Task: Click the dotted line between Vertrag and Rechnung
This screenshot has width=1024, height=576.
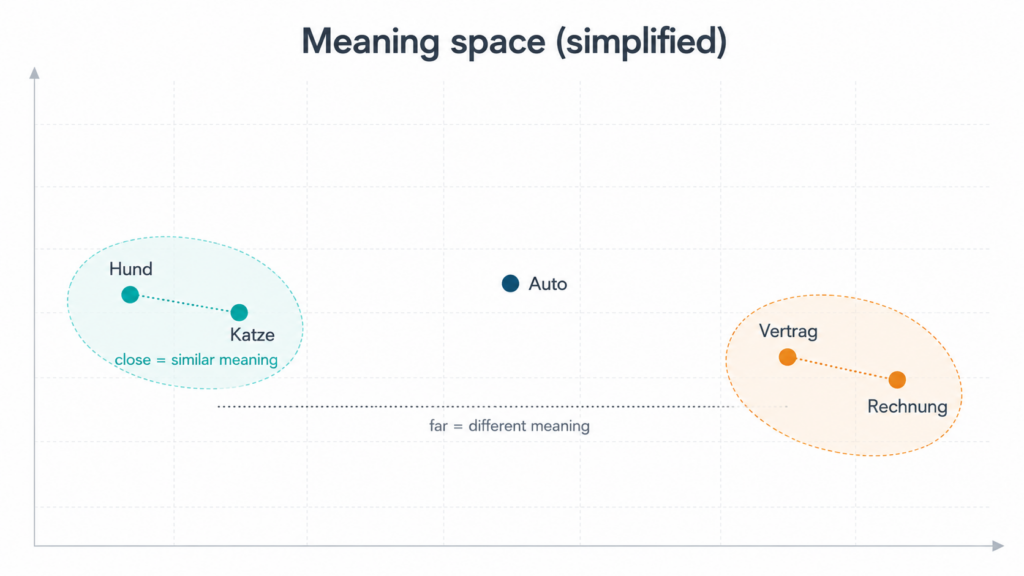Action: (842, 368)
